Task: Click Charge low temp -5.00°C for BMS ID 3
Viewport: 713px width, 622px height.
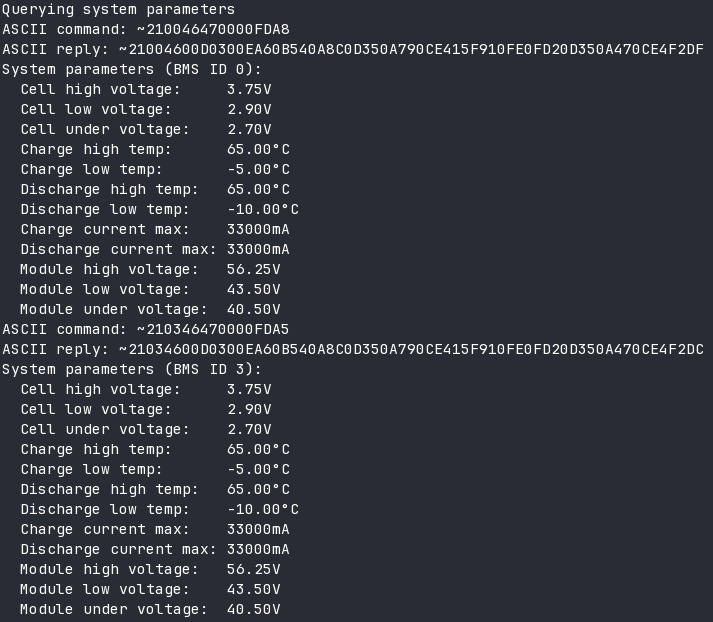Action: click(258, 469)
